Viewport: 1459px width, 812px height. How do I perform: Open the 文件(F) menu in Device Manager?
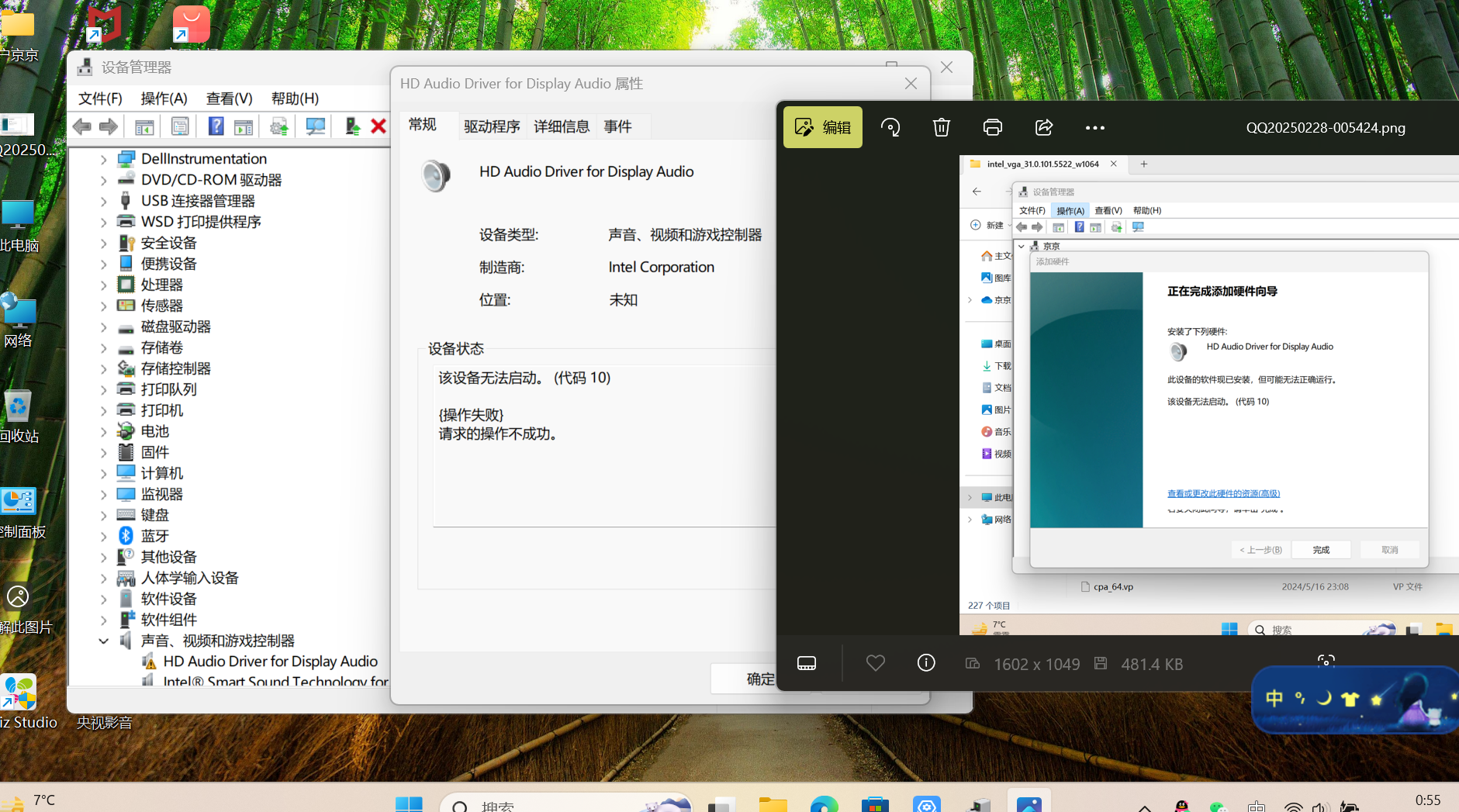click(100, 98)
